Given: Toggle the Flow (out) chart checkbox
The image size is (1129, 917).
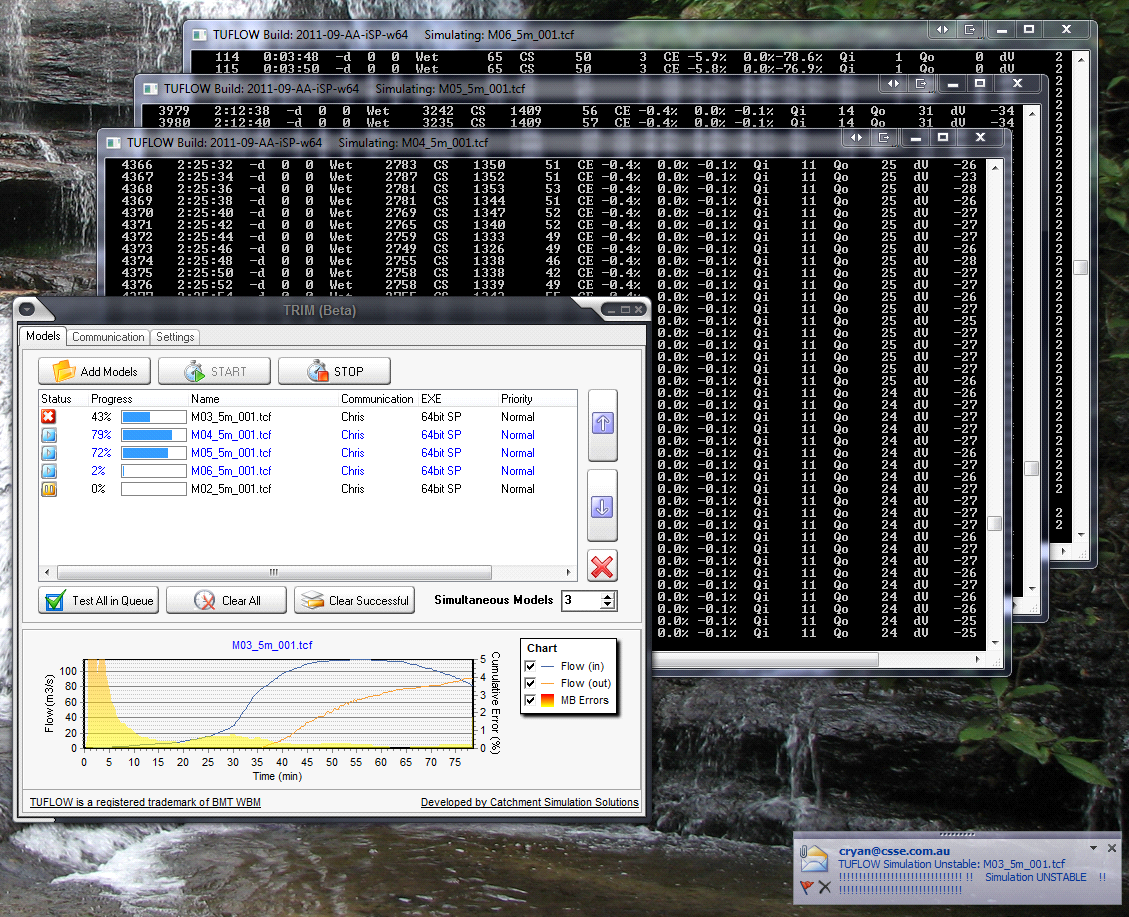Looking at the screenshot, I should (529, 683).
